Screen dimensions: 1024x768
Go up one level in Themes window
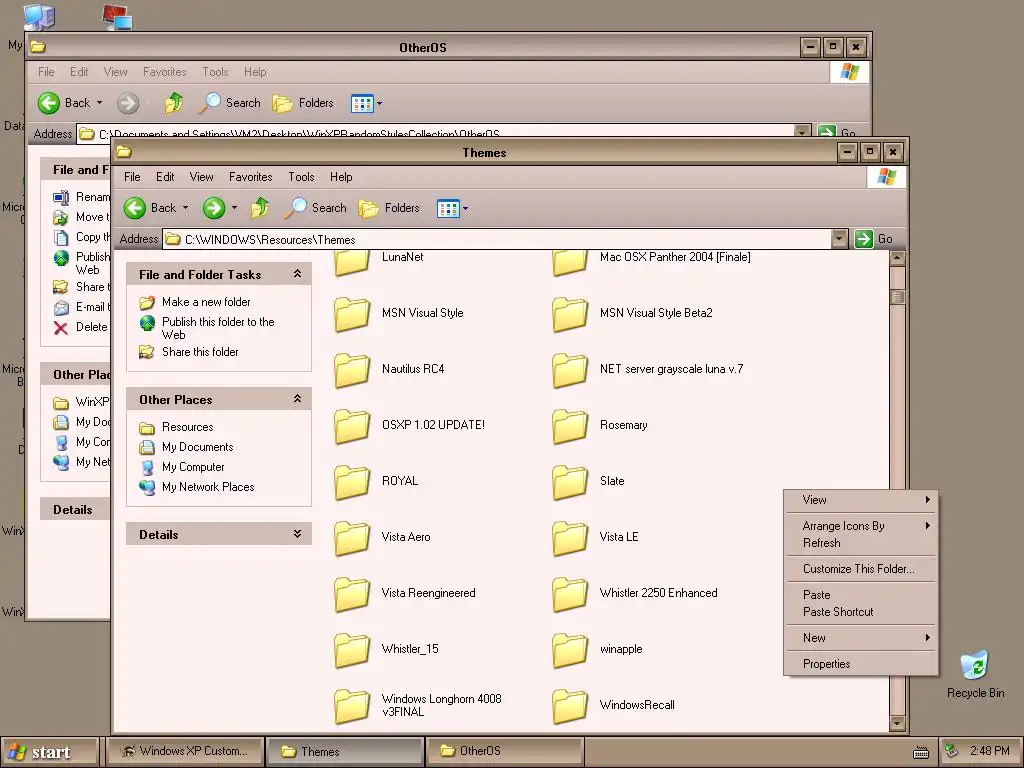[260, 208]
